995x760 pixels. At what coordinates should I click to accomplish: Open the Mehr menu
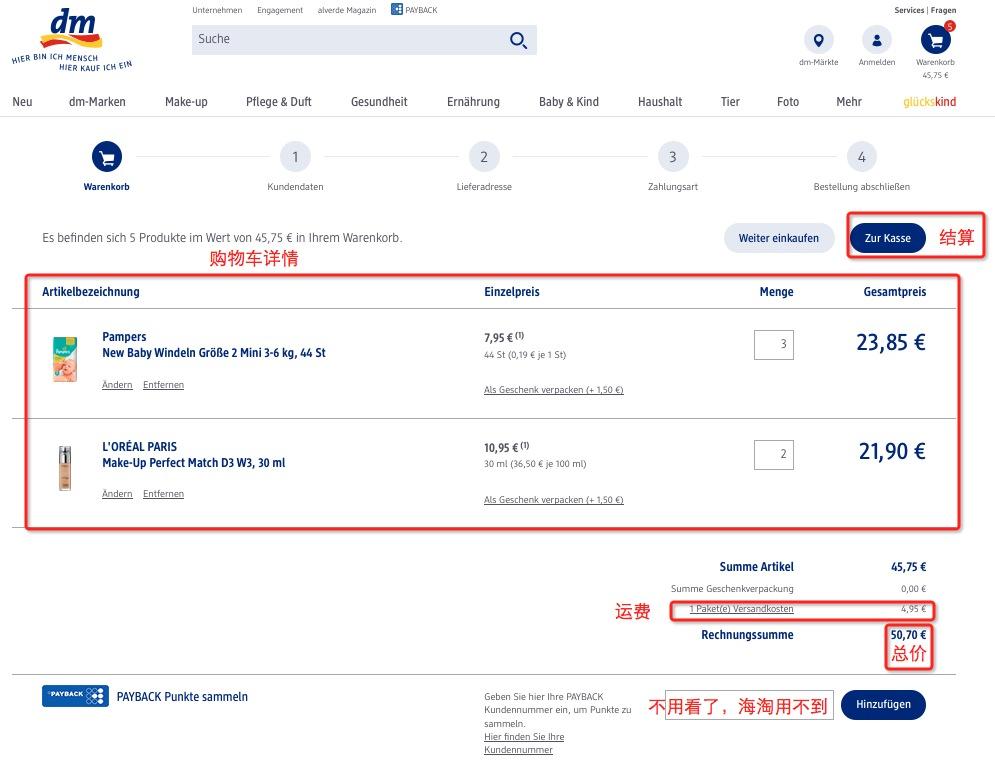[x=848, y=102]
